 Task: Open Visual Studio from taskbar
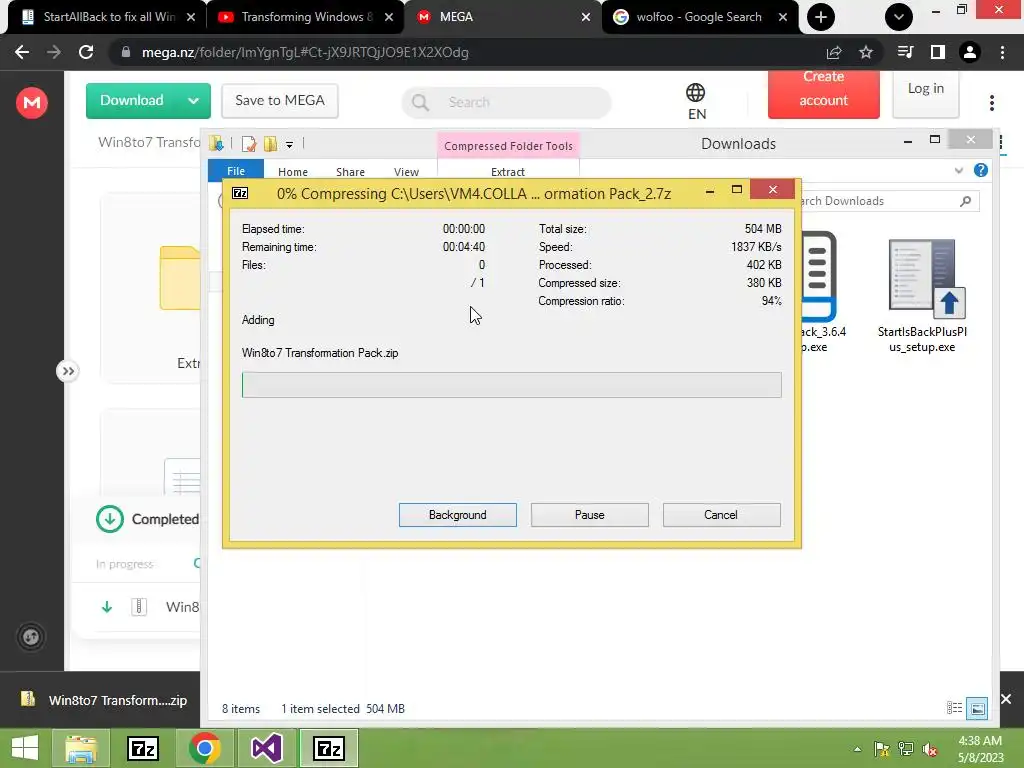pos(266,748)
